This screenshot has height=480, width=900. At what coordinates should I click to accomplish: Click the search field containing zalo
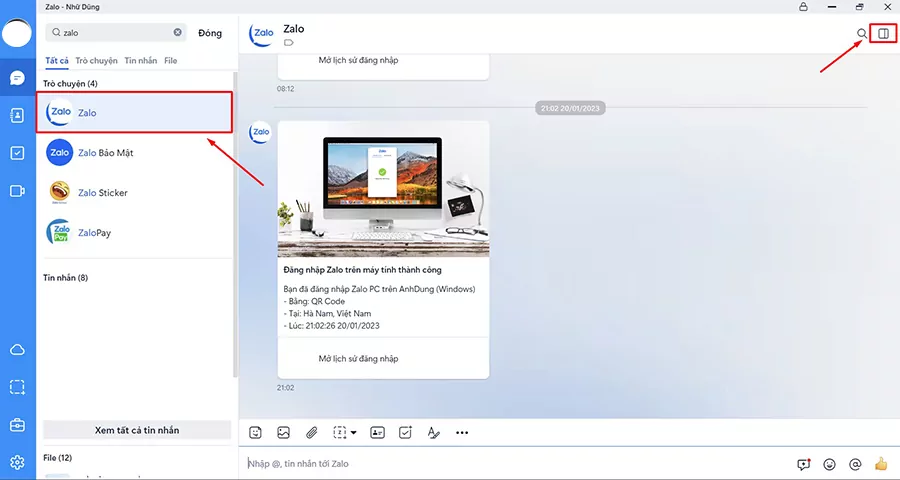coord(116,33)
